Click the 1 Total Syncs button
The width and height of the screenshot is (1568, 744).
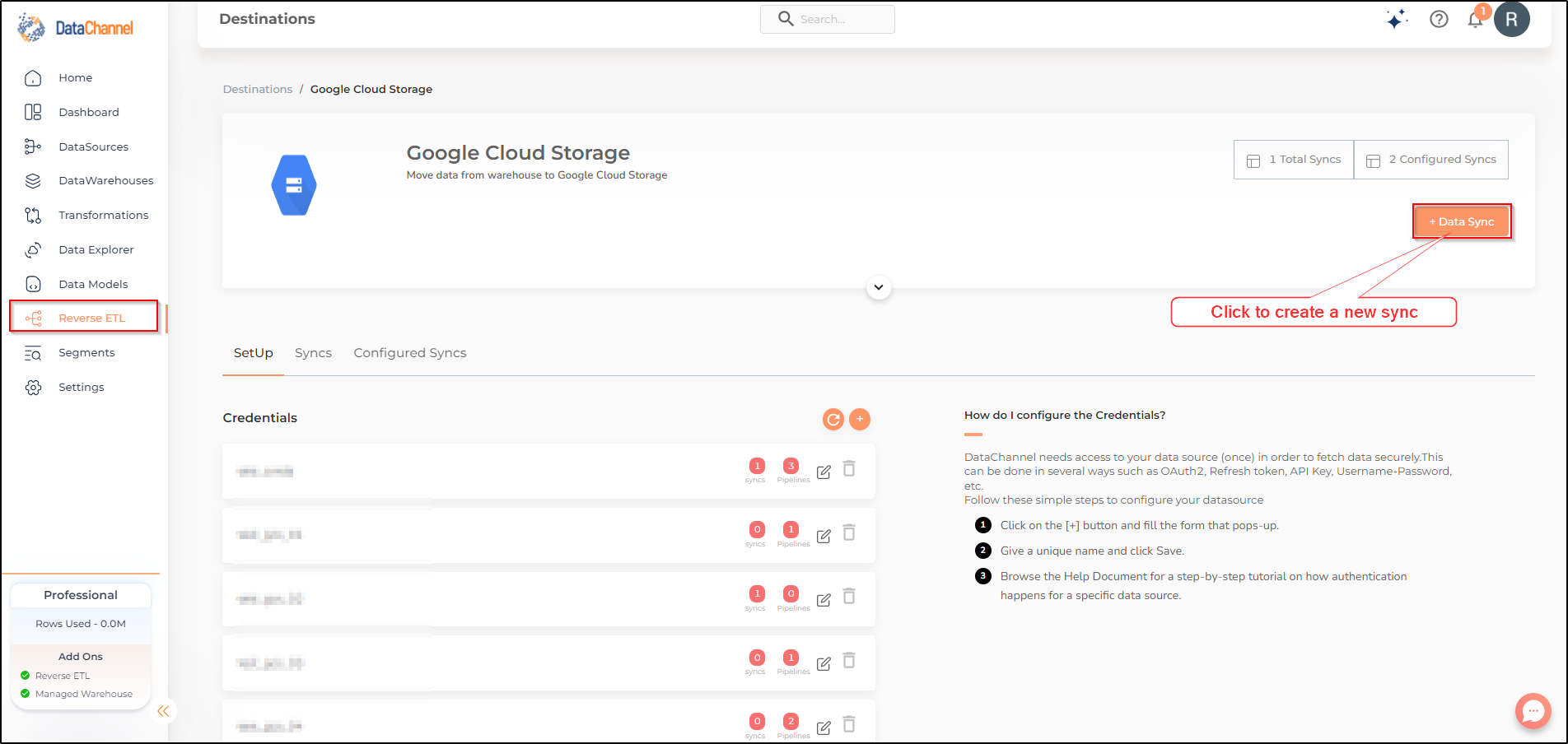(1294, 160)
